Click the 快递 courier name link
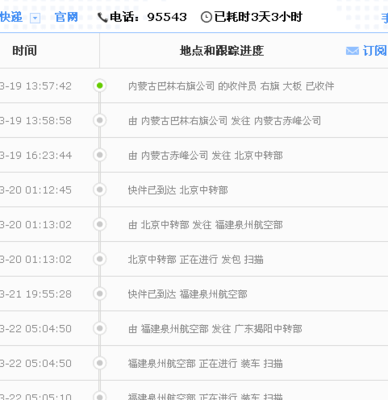 (11, 17)
